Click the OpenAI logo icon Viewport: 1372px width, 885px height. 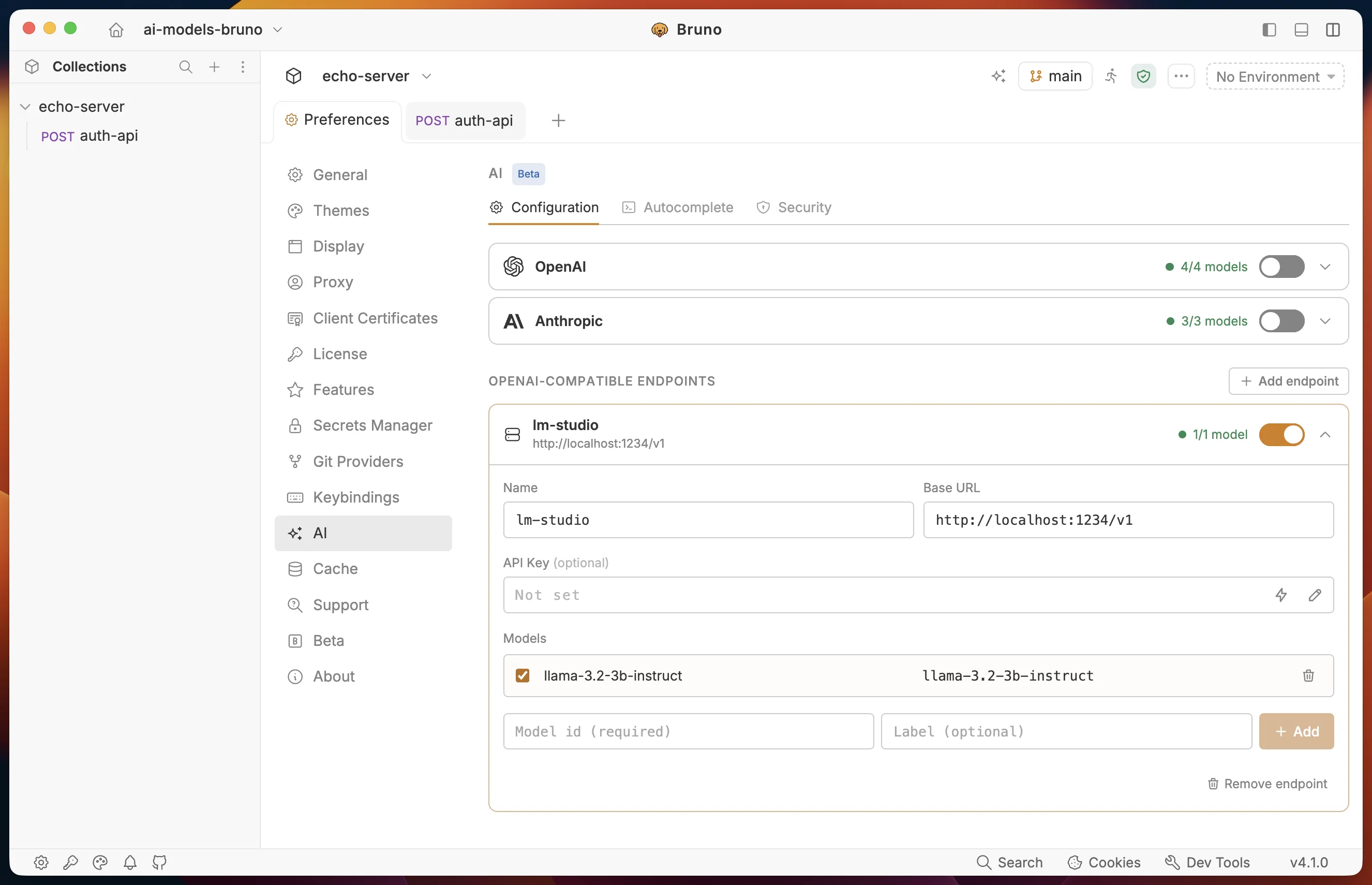(x=513, y=267)
